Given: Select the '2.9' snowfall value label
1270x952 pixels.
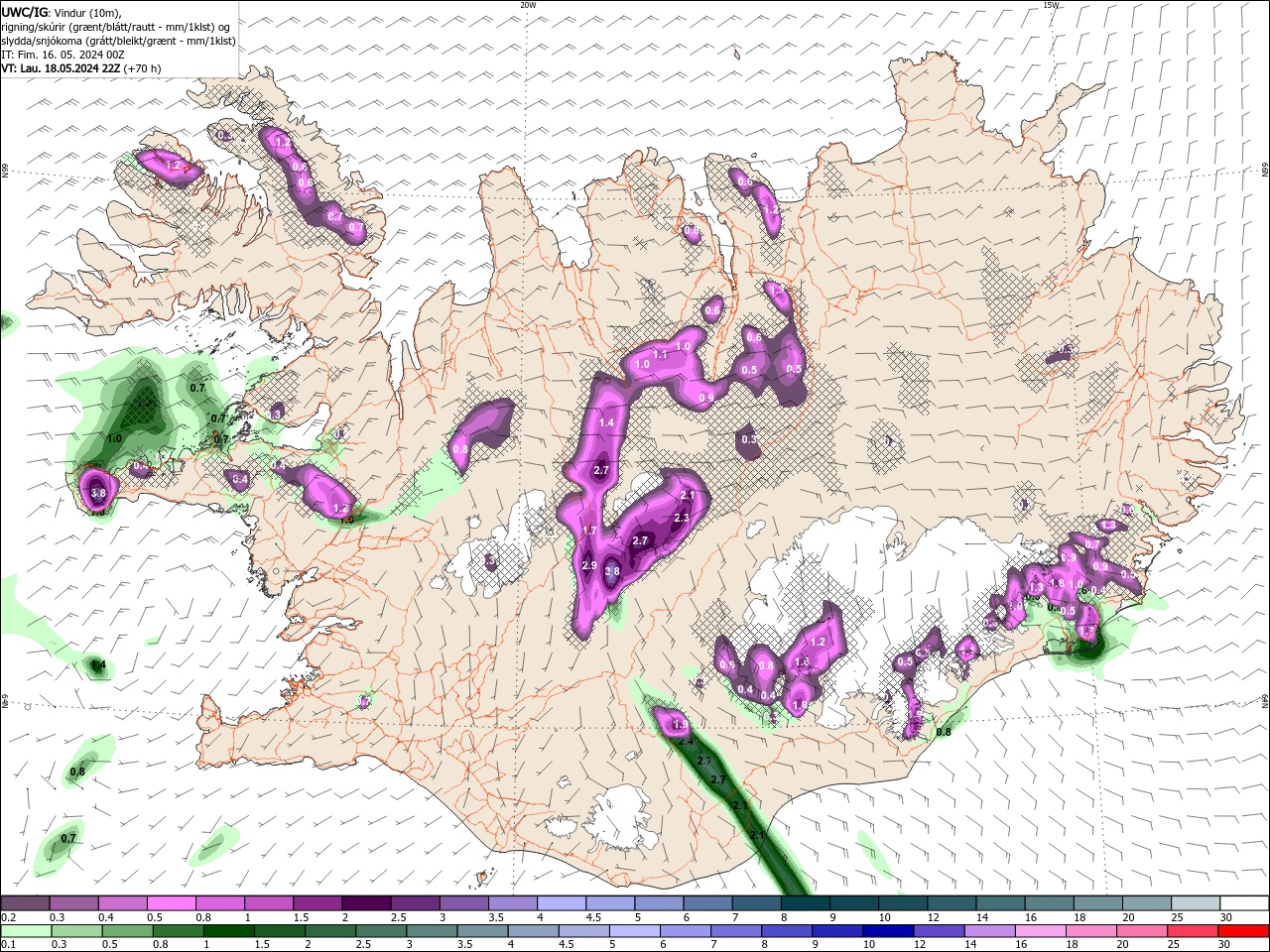Looking at the screenshot, I should (x=588, y=566).
